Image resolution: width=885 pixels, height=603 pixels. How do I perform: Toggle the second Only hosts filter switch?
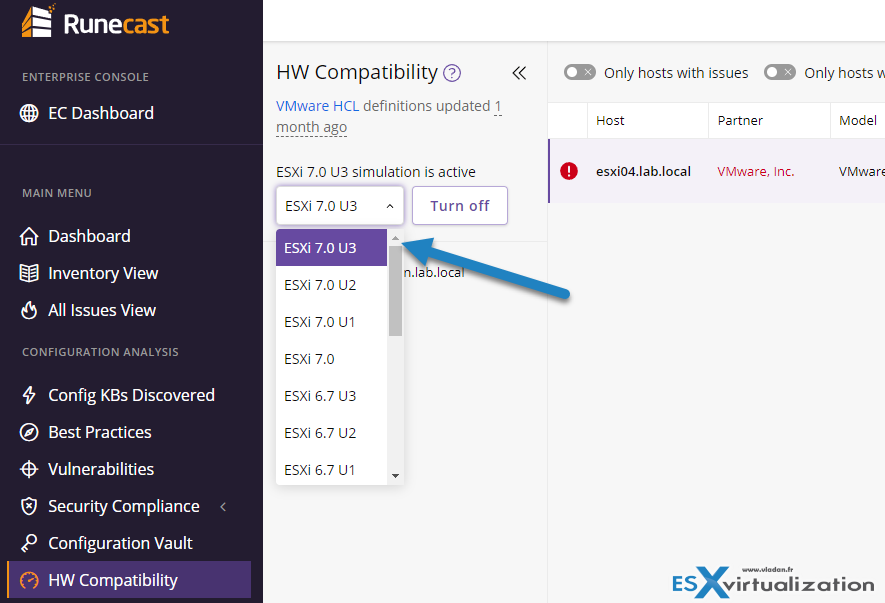click(x=779, y=72)
